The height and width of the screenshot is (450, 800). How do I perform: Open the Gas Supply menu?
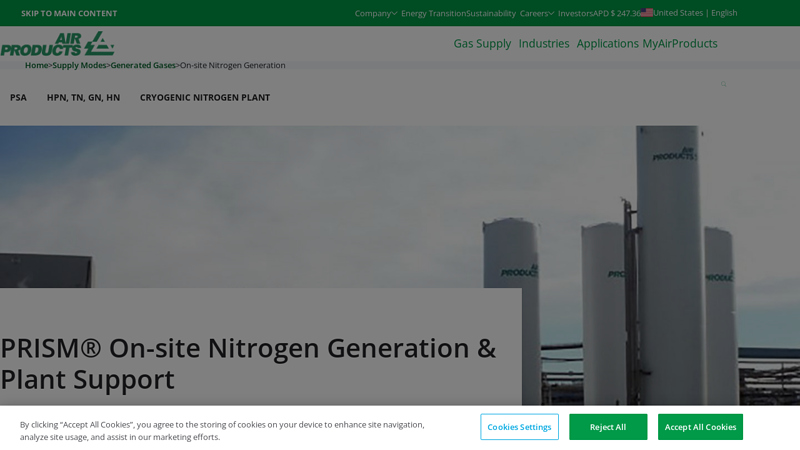click(x=482, y=43)
